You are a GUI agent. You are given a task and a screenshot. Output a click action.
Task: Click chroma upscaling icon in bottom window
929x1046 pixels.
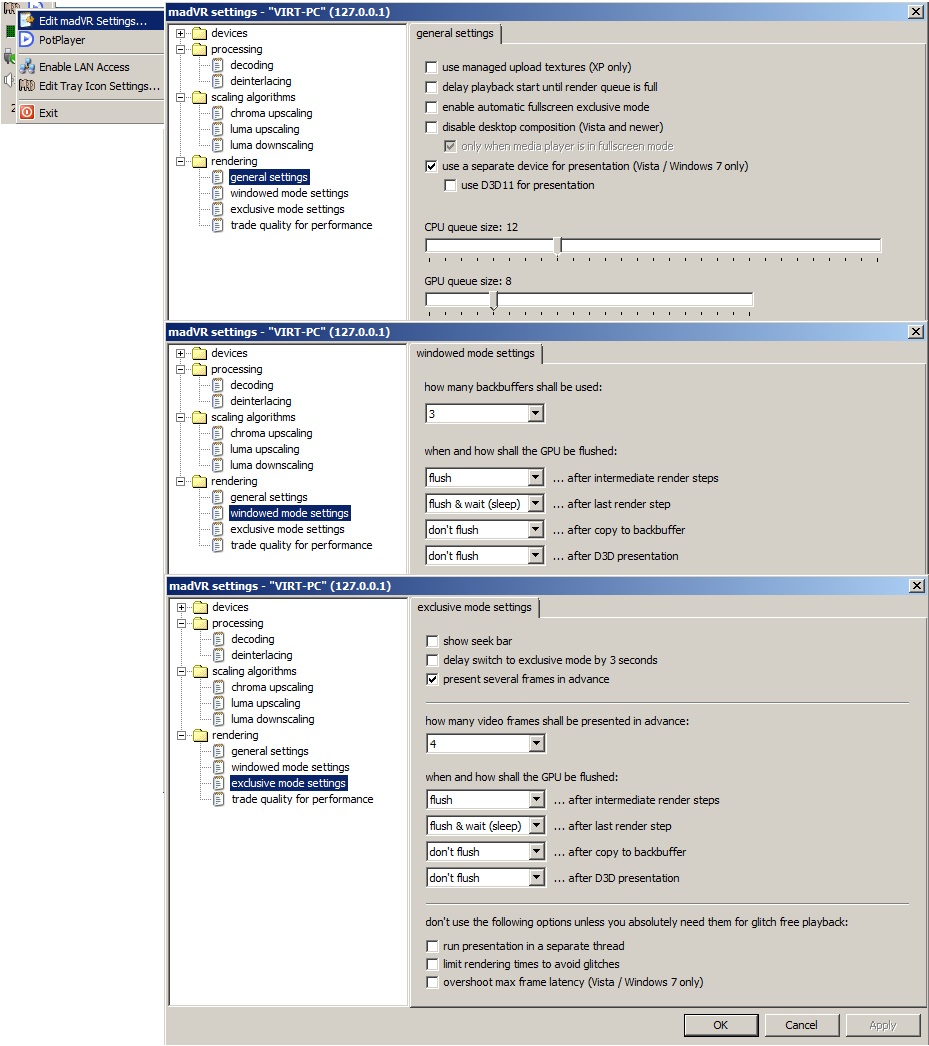tap(219, 688)
